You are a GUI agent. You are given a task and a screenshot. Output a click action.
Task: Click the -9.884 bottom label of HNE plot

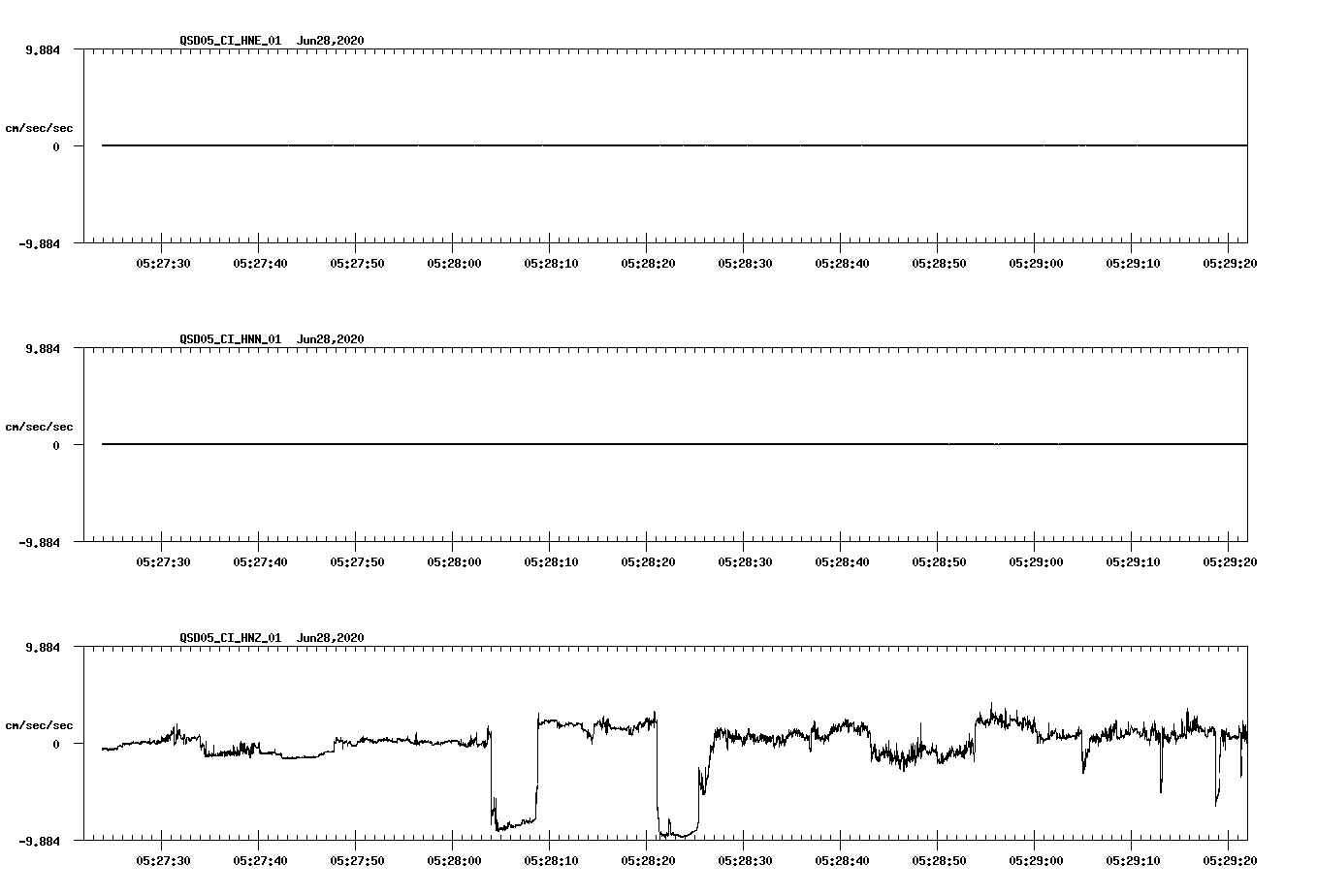(39, 243)
